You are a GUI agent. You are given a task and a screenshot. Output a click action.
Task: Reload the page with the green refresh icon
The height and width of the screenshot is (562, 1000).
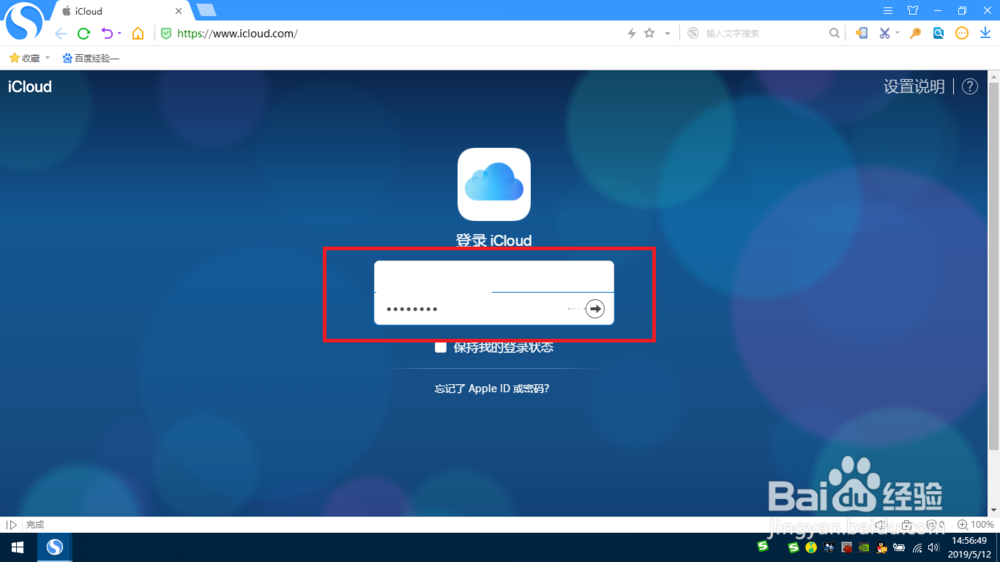84,33
